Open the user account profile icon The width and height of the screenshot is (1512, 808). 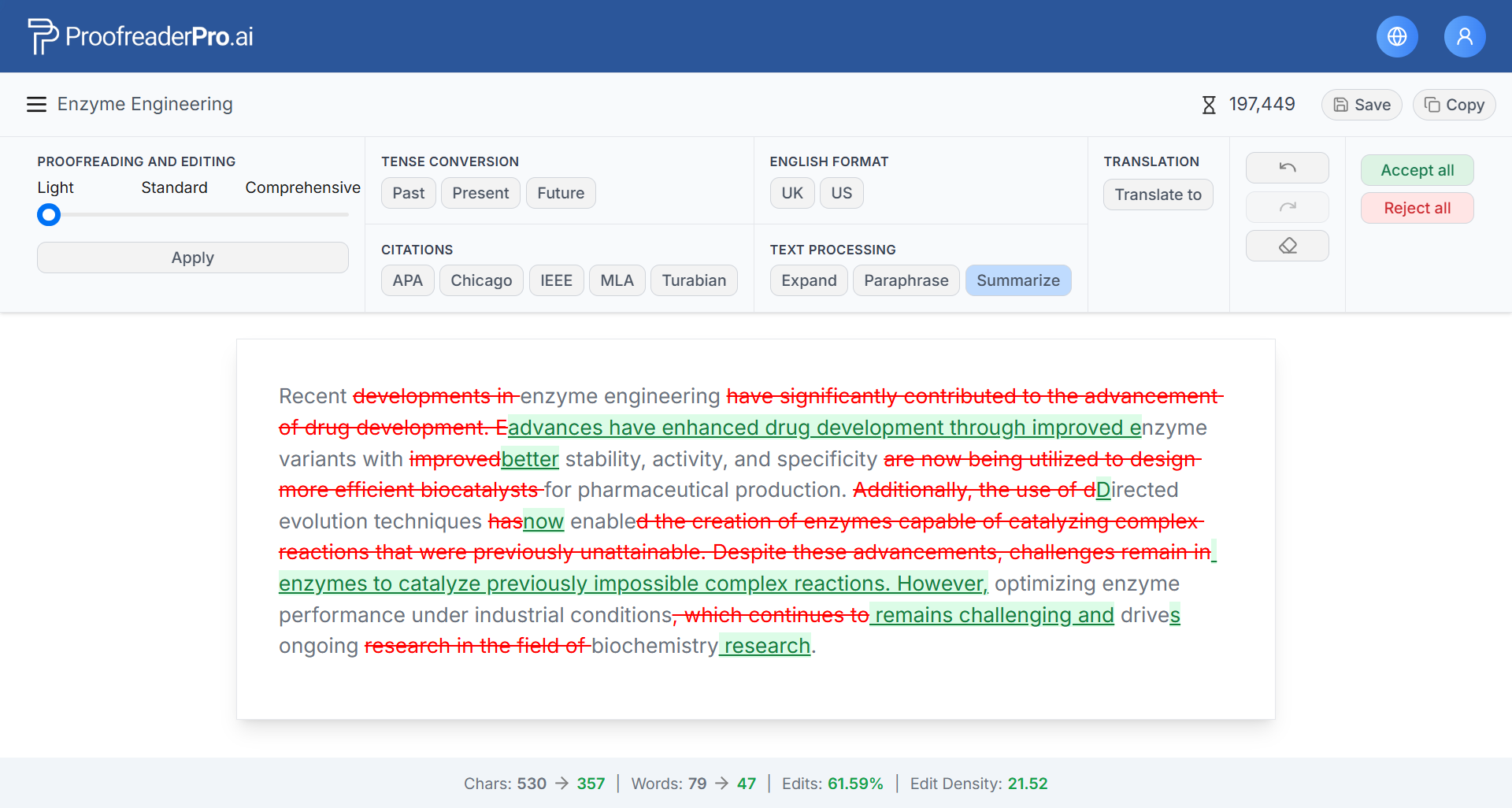(x=1465, y=36)
